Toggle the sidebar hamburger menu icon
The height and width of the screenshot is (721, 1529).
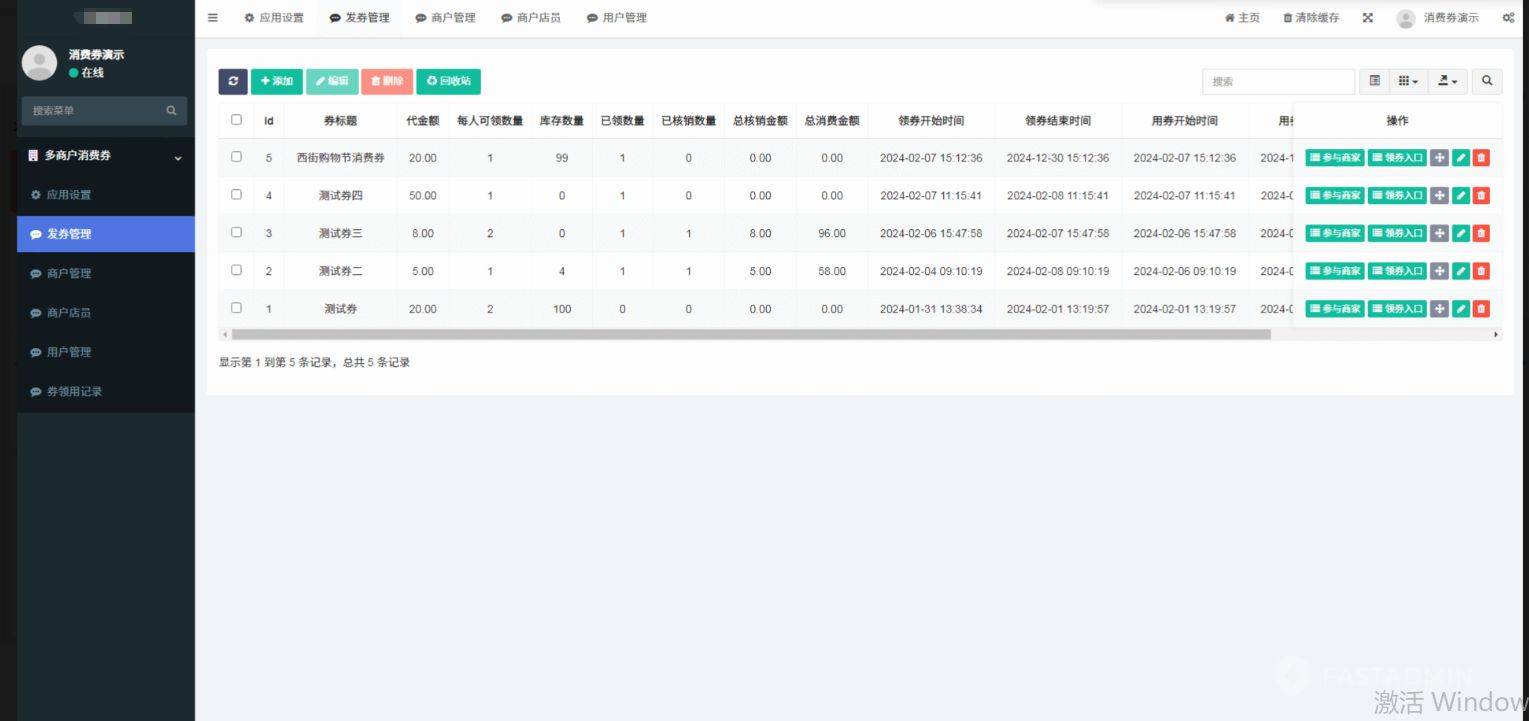click(x=213, y=18)
